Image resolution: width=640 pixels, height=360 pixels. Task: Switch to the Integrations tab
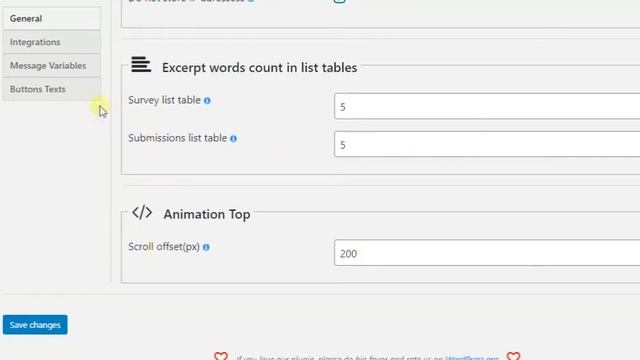point(51,42)
